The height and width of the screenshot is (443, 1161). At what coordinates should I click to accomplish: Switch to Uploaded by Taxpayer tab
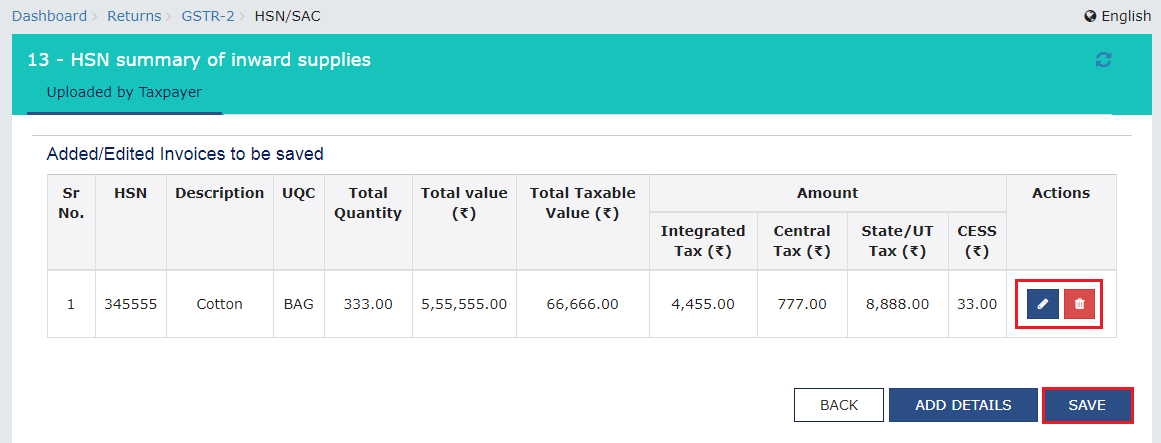pyautogui.click(x=124, y=92)
